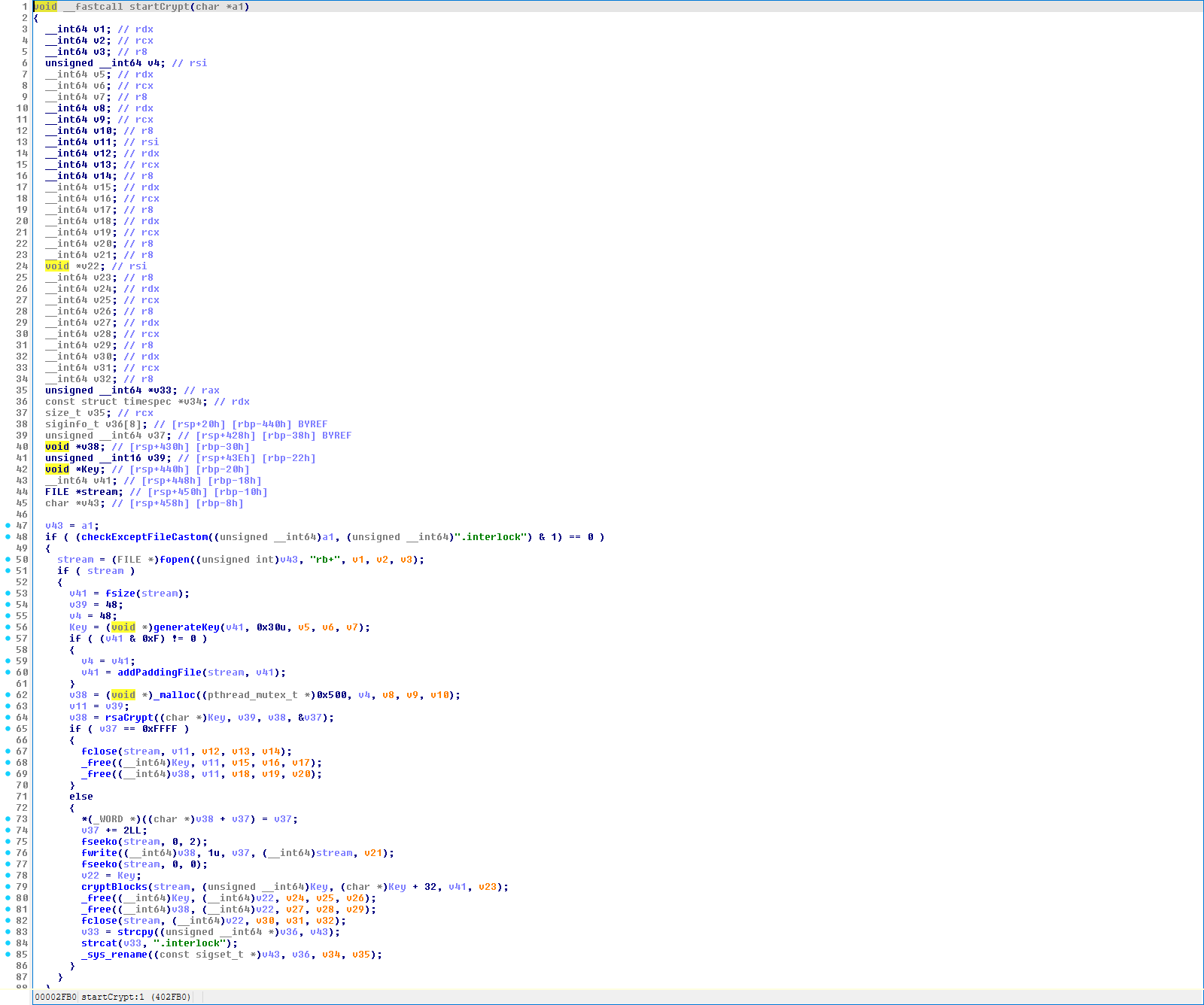Select the FILE *stream declaration

pos(84,491)
